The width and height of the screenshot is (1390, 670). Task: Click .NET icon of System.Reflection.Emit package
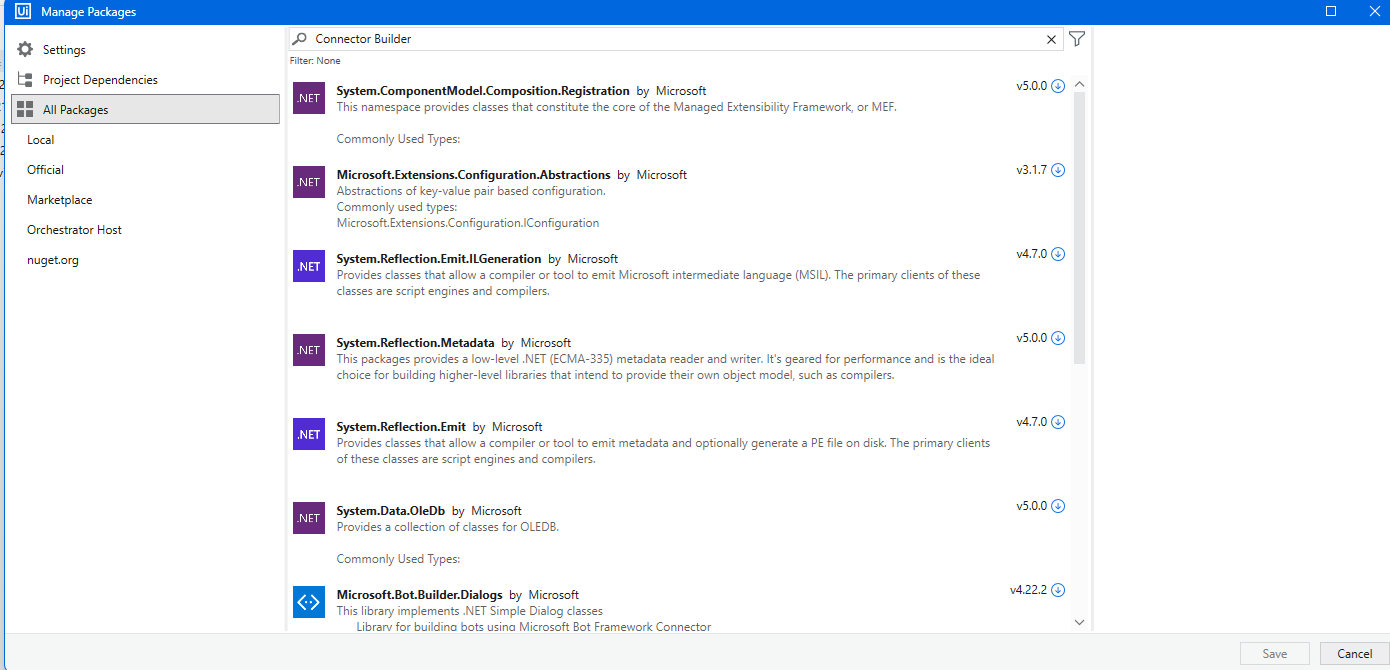pos(309,434)
